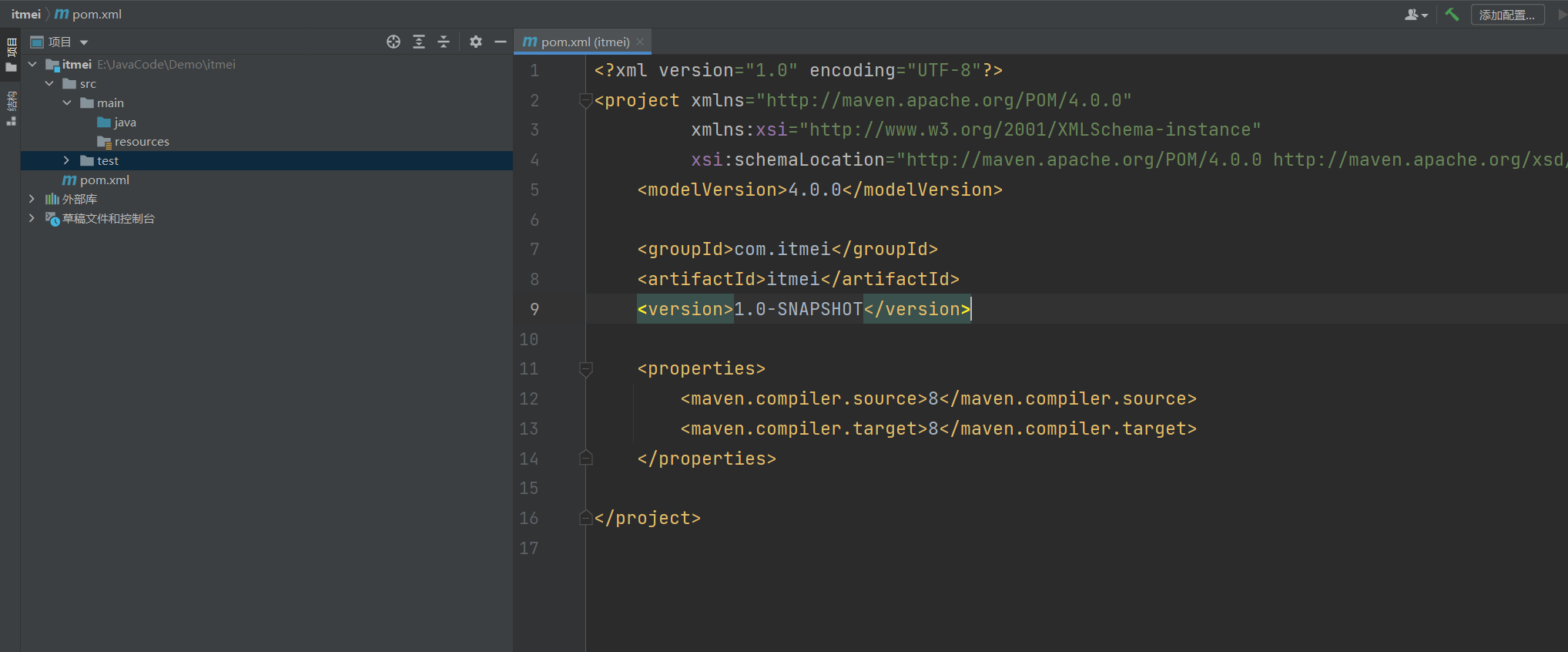Screen dimensions: 1568x652
Task: Fold the project tag at line 2
Action: pyautogui.click(x=585, y=100)
